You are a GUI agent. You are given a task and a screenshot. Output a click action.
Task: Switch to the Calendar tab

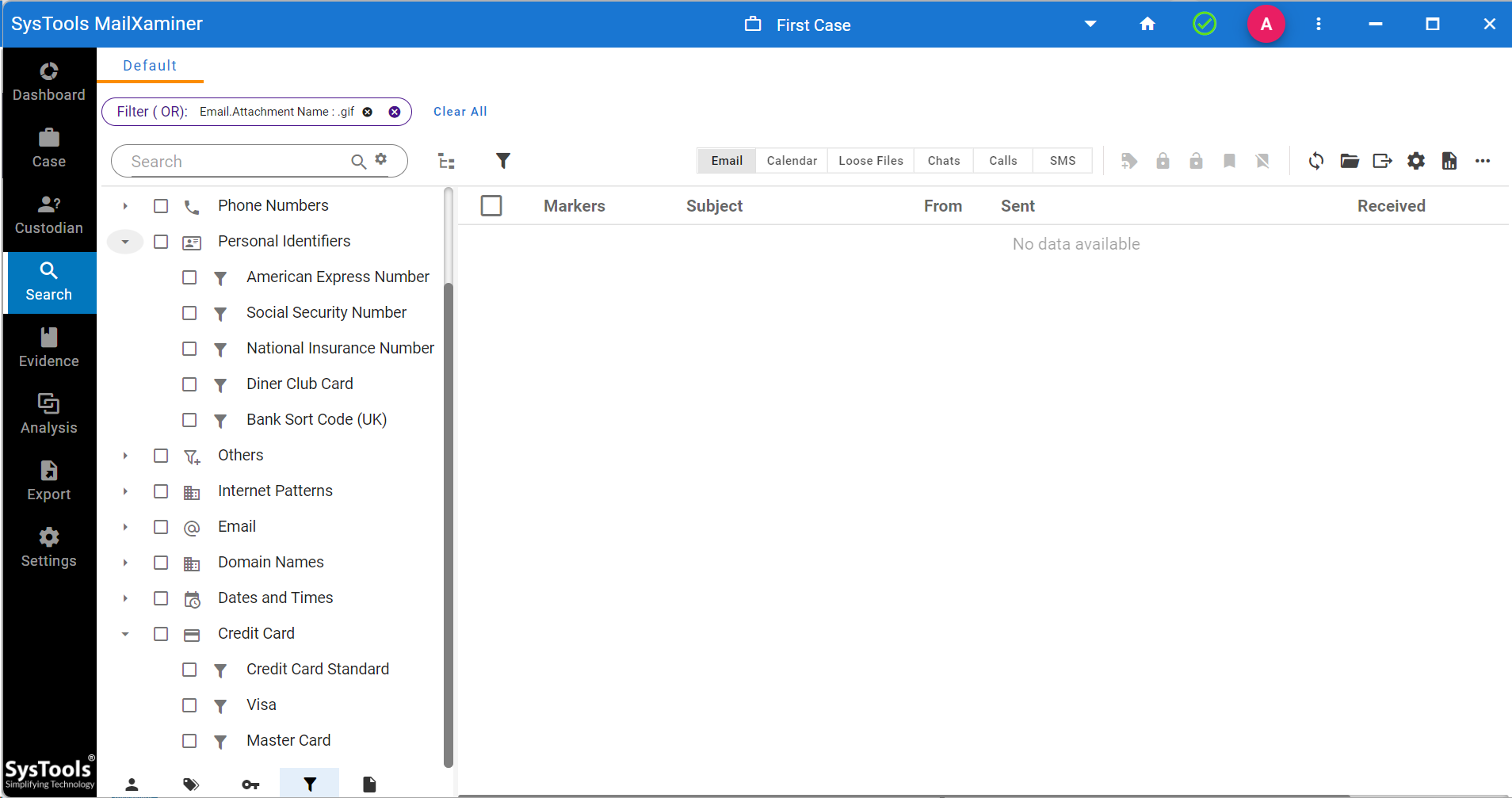[791, 161]
